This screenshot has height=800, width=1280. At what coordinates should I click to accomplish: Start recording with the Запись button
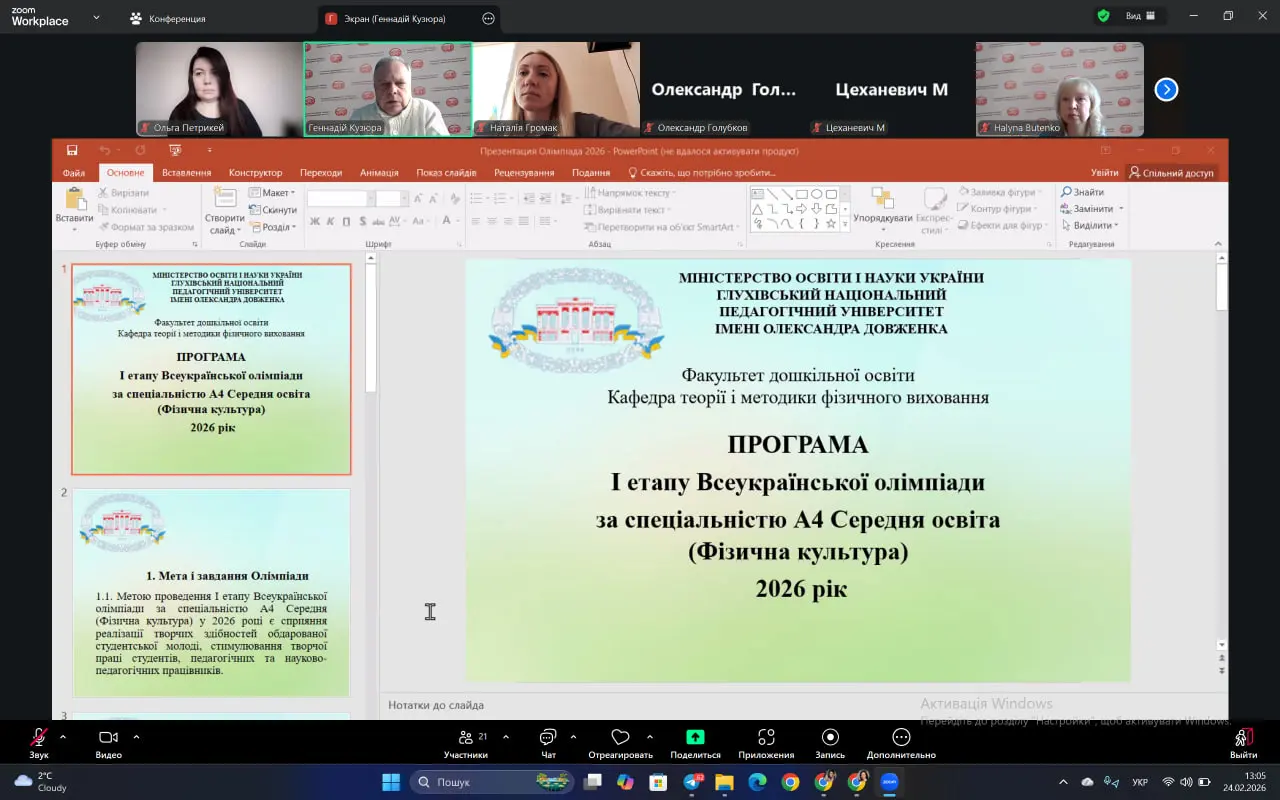[x=830, y=738]
